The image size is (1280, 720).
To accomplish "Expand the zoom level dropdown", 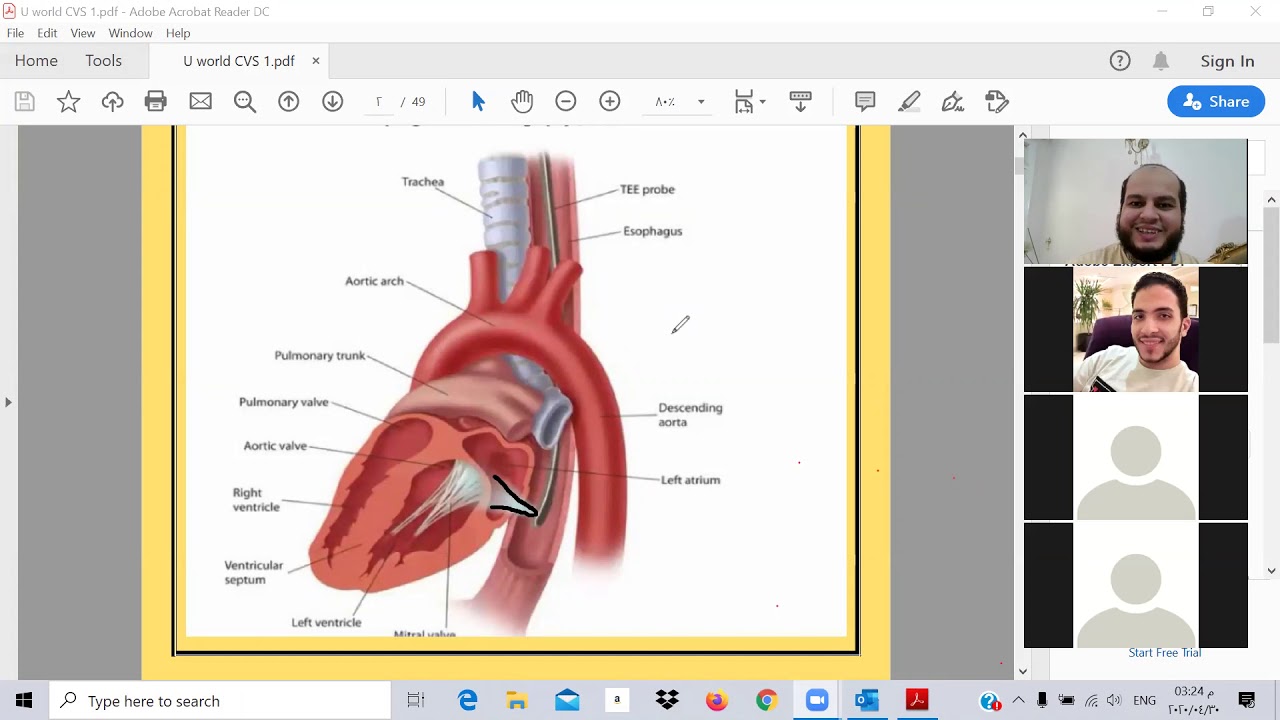I will click(701, 102).
